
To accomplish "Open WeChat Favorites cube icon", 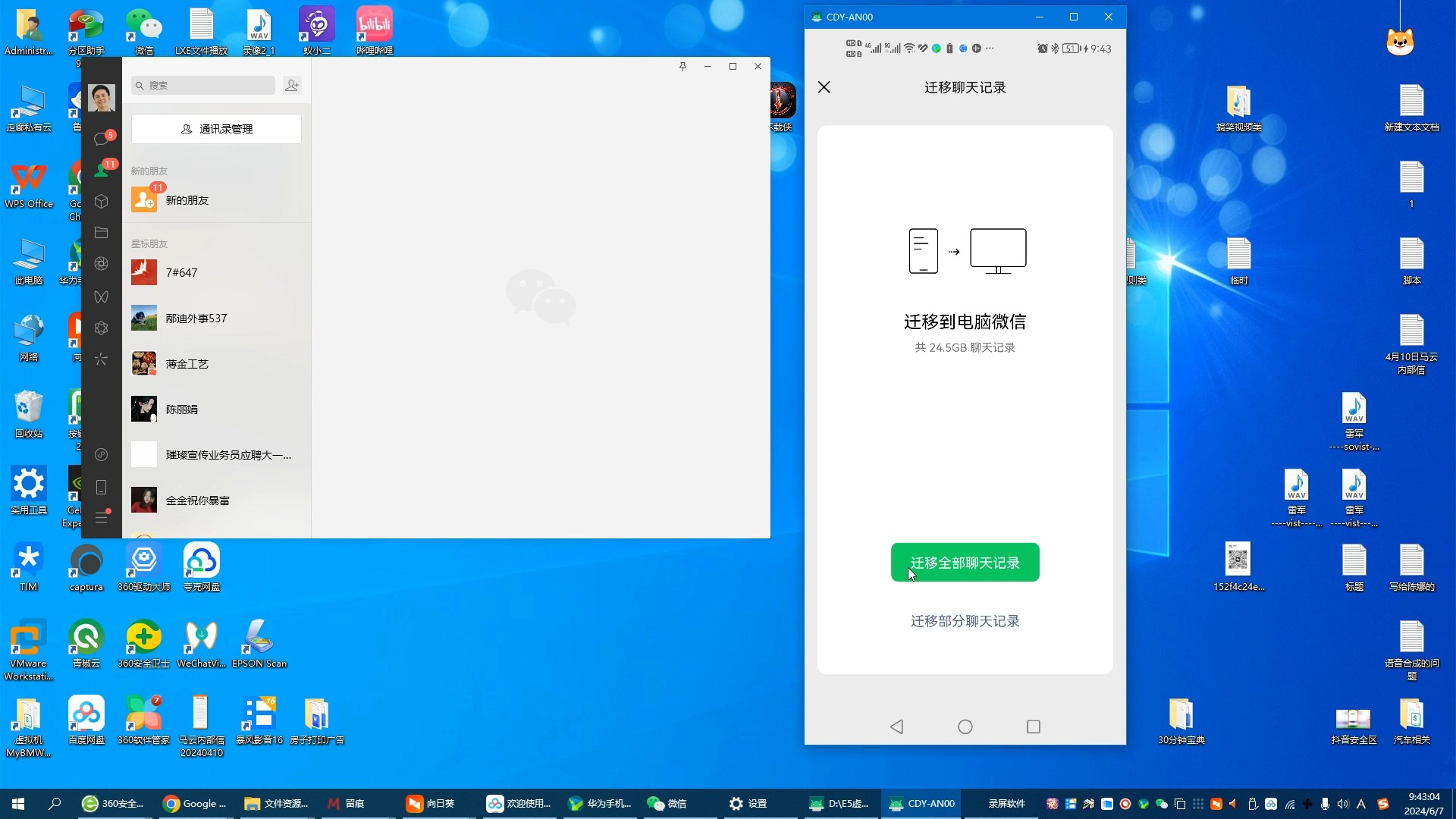I will 101,202.
